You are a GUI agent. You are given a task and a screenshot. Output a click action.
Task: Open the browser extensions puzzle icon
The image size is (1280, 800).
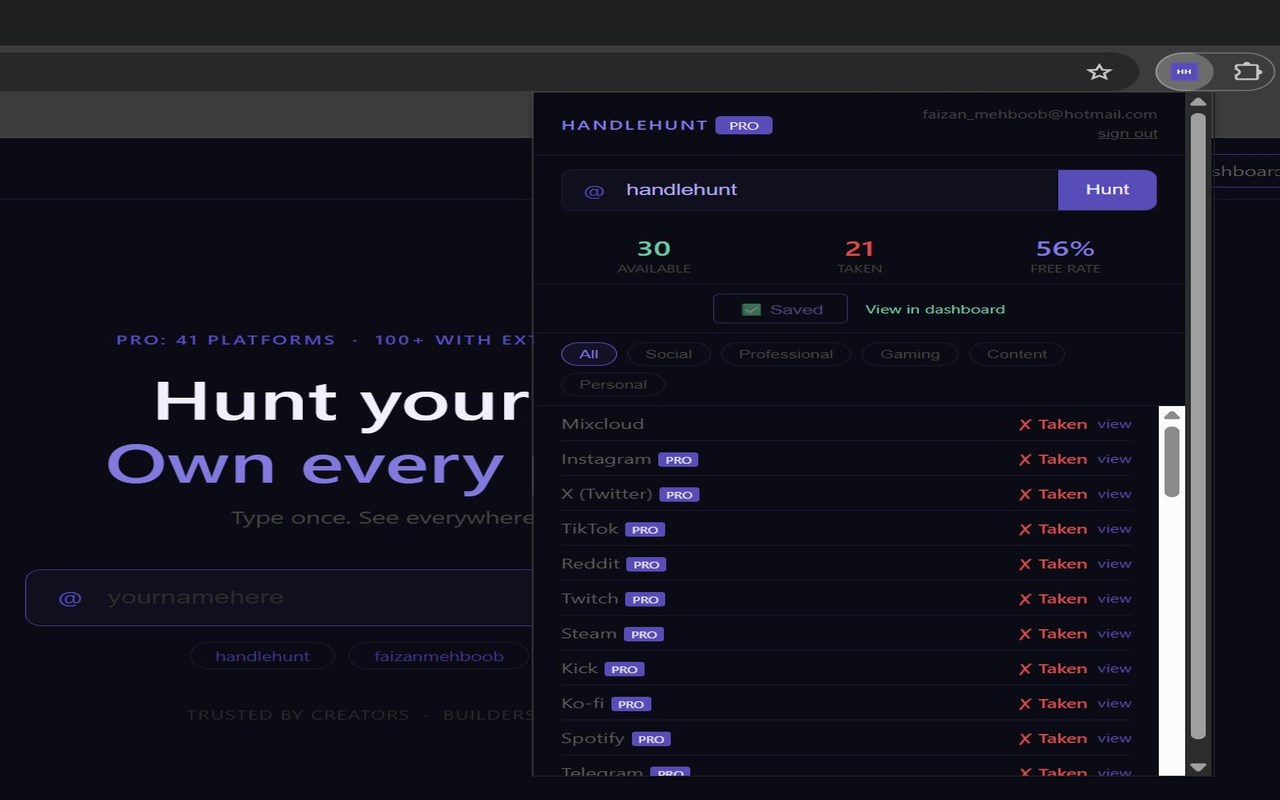pos(1248,72)
